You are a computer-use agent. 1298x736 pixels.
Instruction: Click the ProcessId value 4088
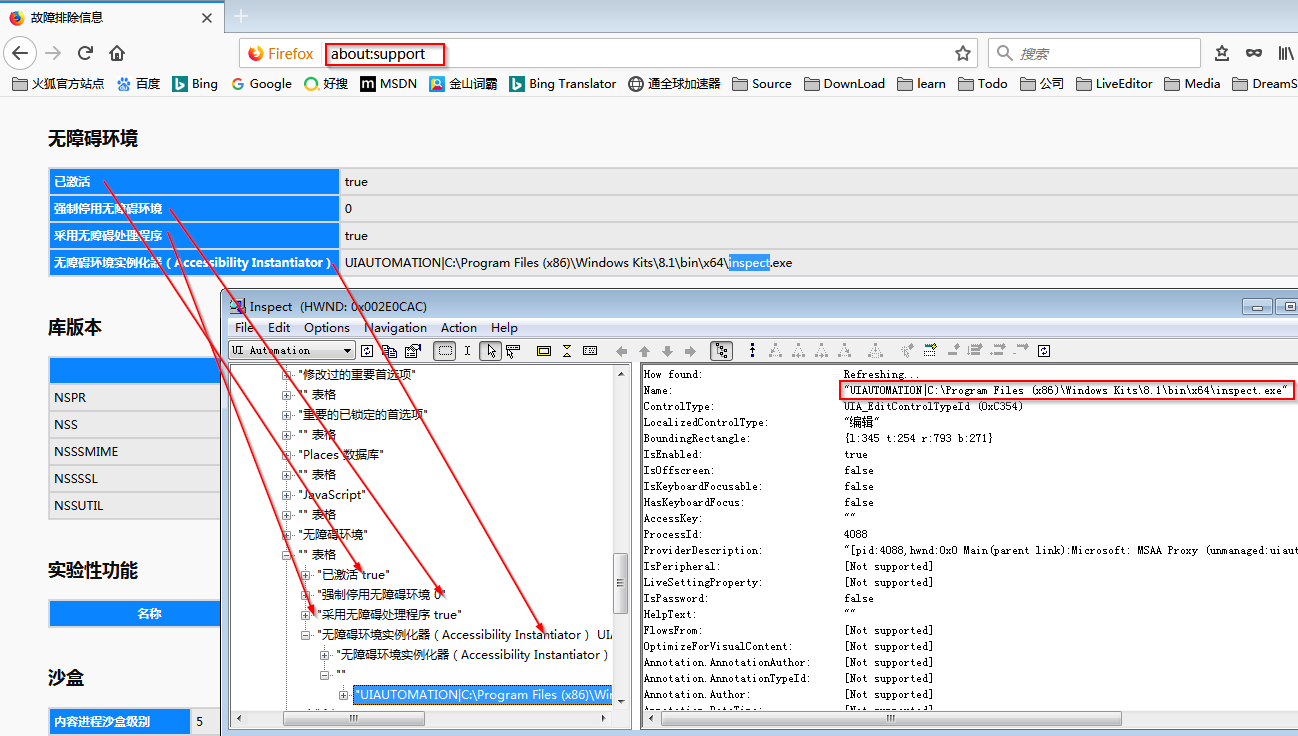856,534
